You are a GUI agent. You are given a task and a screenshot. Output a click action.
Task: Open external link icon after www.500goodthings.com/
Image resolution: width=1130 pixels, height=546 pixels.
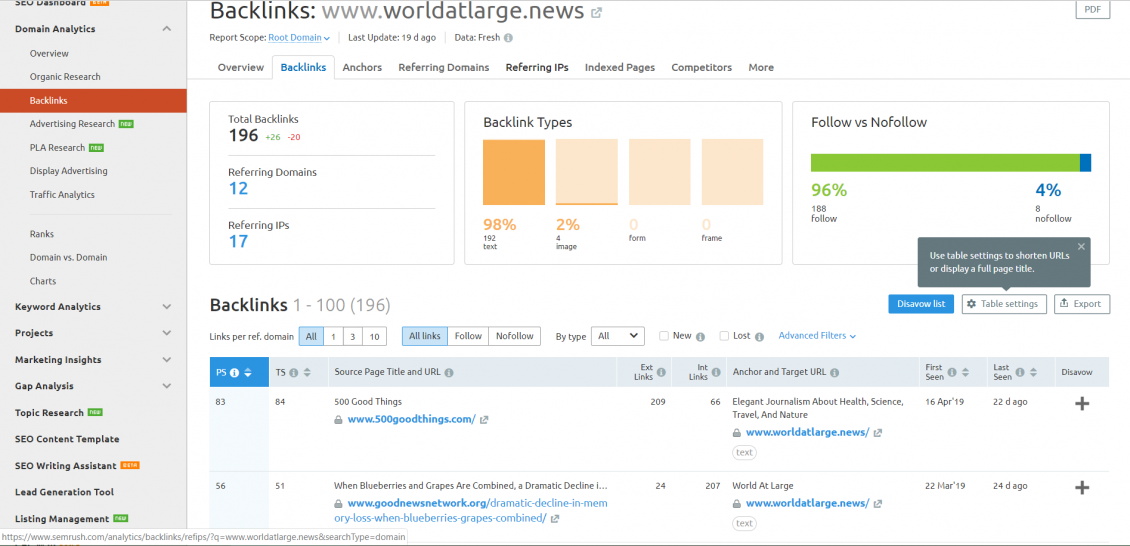pos(484,420)
